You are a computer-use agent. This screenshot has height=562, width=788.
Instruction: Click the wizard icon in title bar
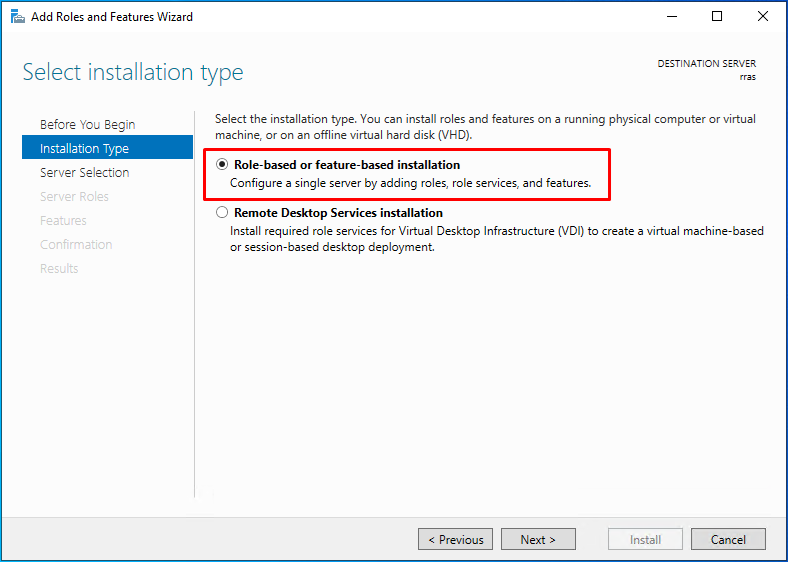[18, 17]
